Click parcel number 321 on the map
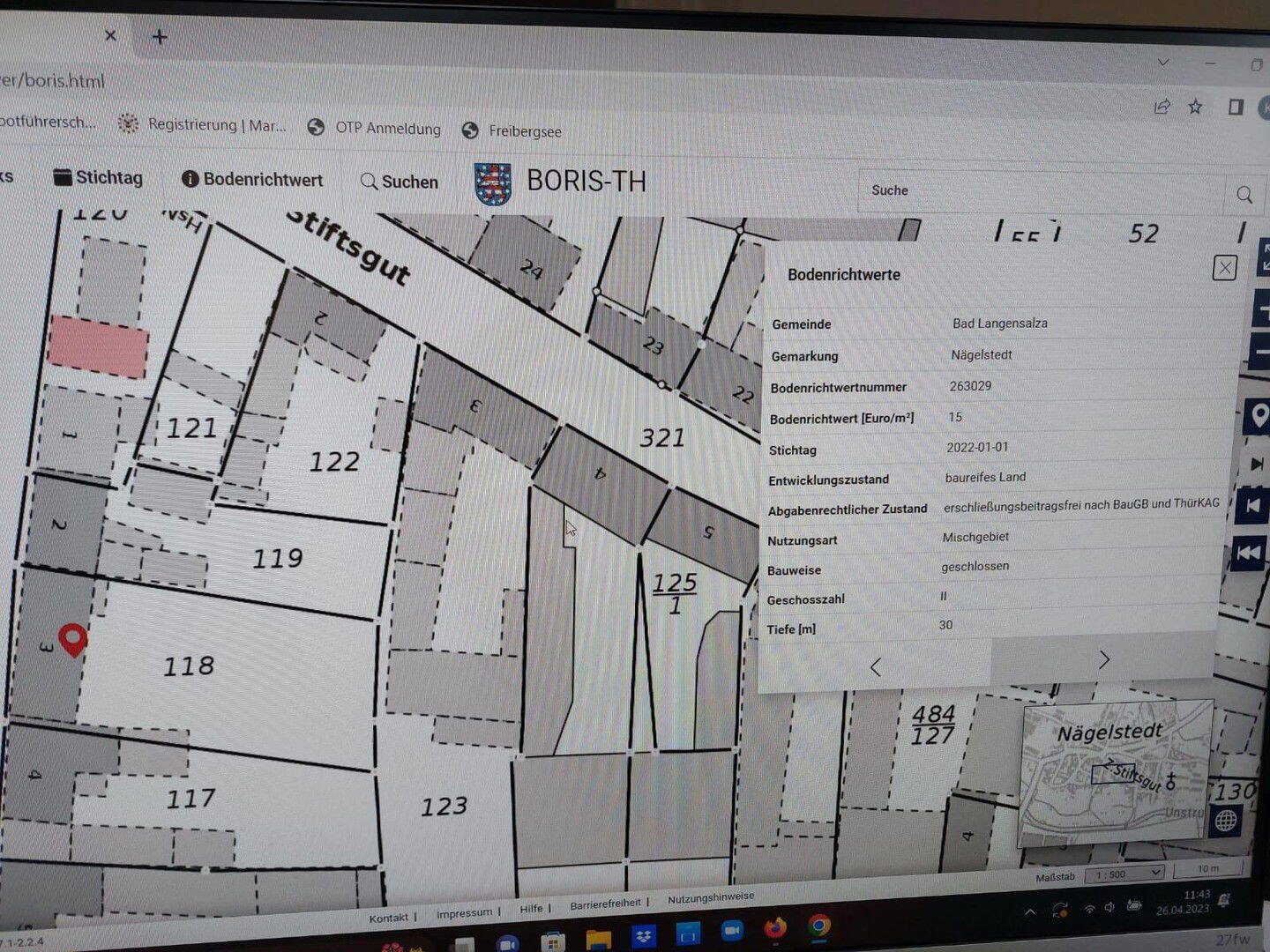 662,437
